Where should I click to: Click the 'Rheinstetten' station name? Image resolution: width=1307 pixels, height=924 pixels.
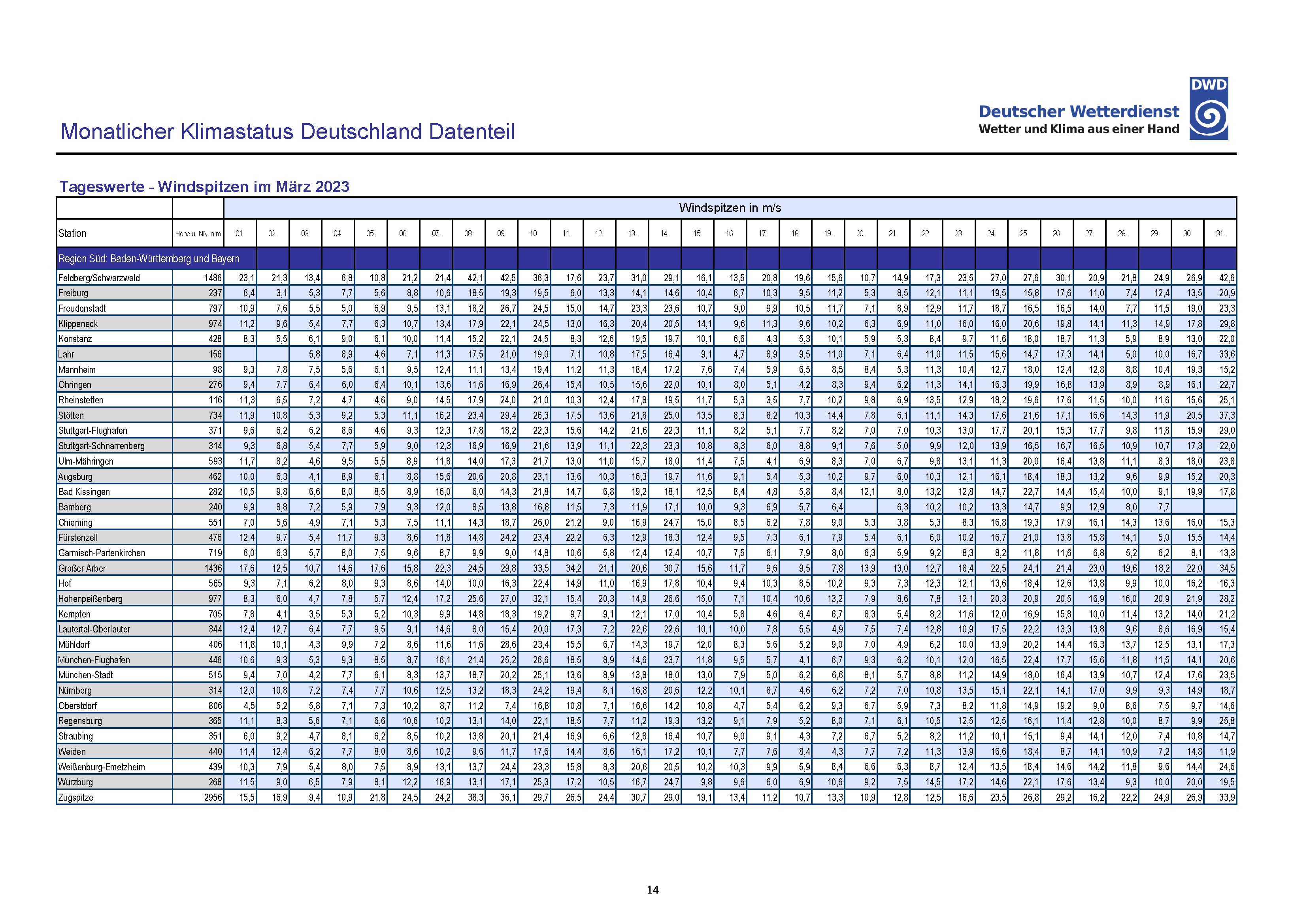[81, 400]
